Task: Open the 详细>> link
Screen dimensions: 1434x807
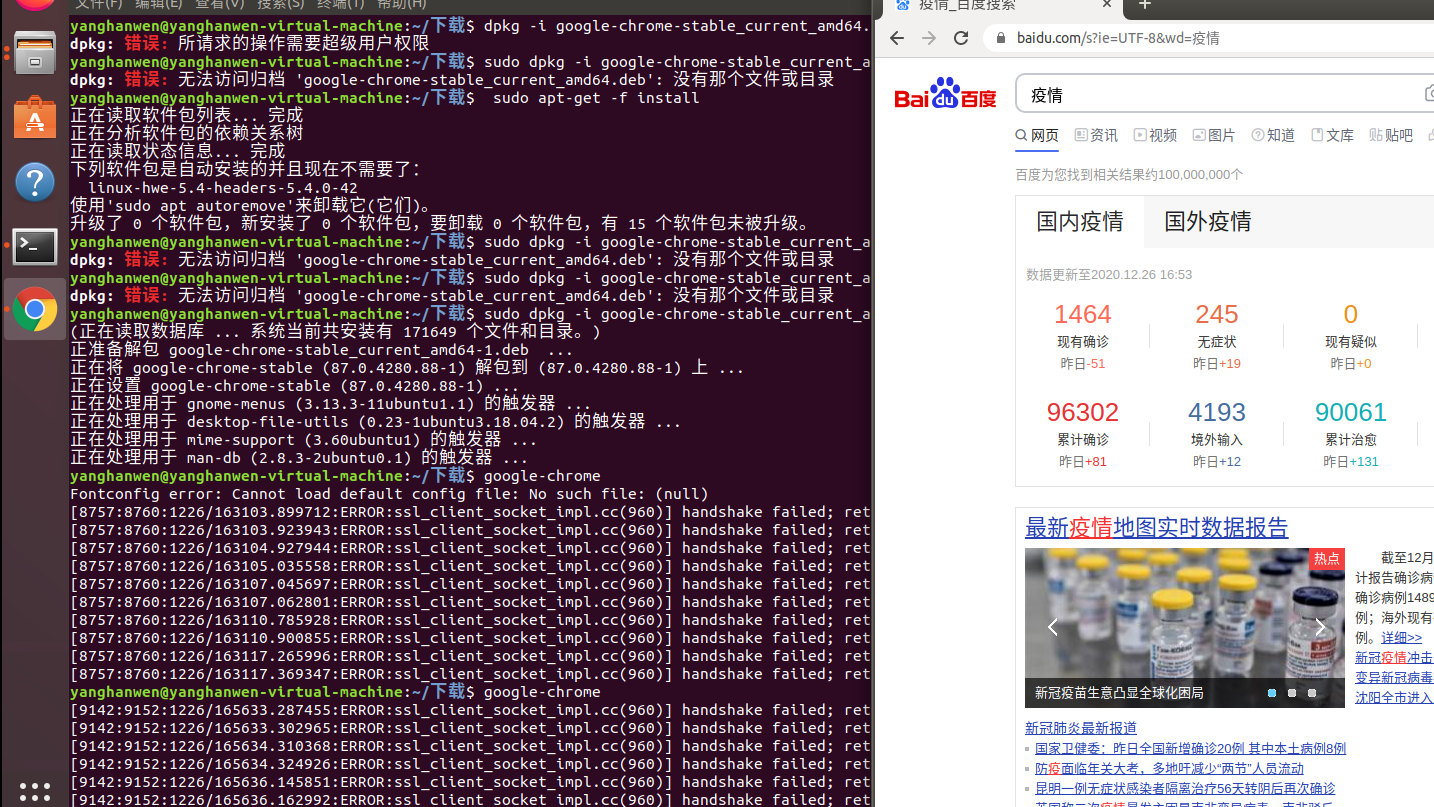Action: (1401, 637)
